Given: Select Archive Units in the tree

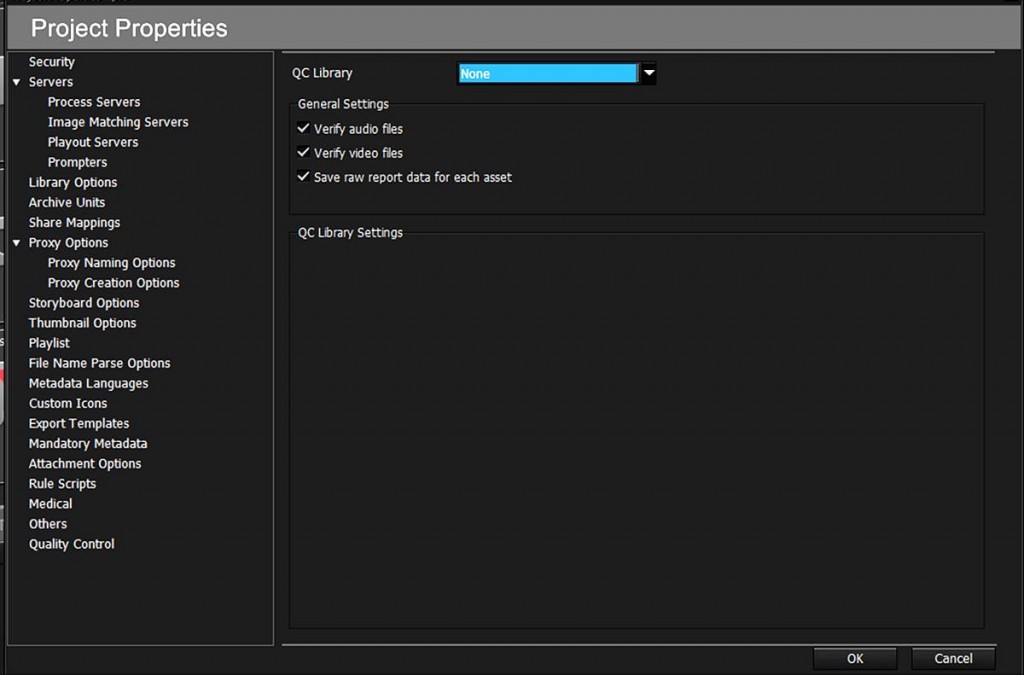Looking at the screenshot, I should 67,202.
